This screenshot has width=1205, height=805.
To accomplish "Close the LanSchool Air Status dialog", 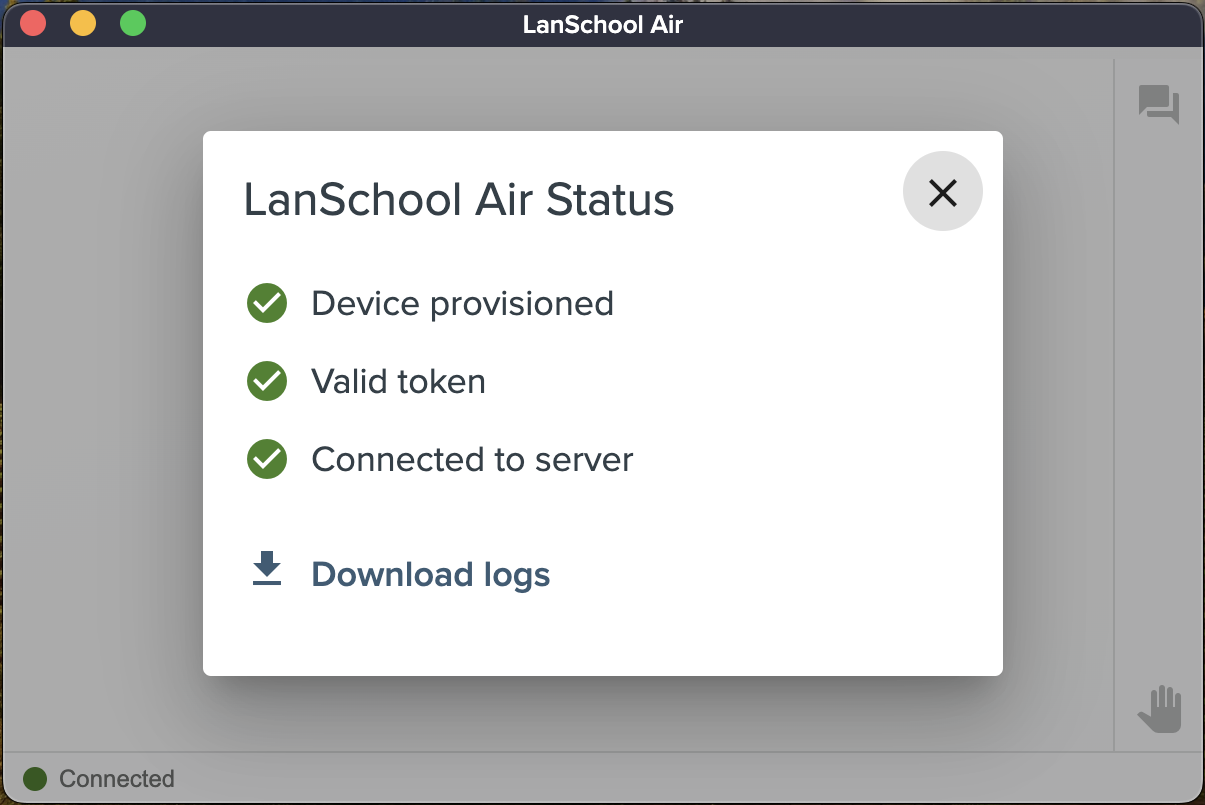I will coord(942,192).
